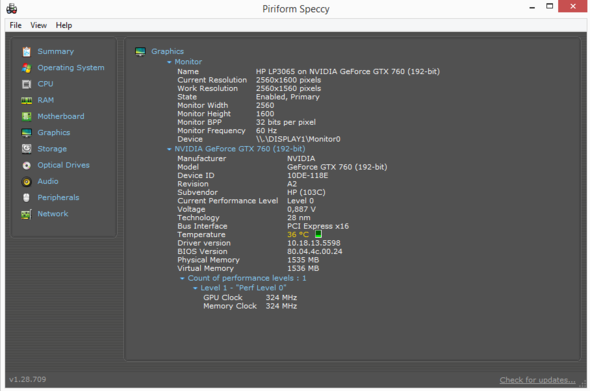This screenshot has width=590, height=391.
Task: Click the Virtual Memory 1536 MB value
Action: pyautogui.click(x=303, y=268)
